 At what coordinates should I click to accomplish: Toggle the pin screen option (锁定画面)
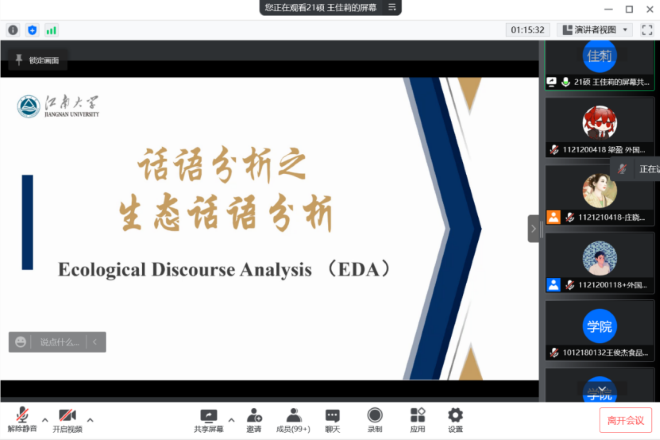click(37, 61)
